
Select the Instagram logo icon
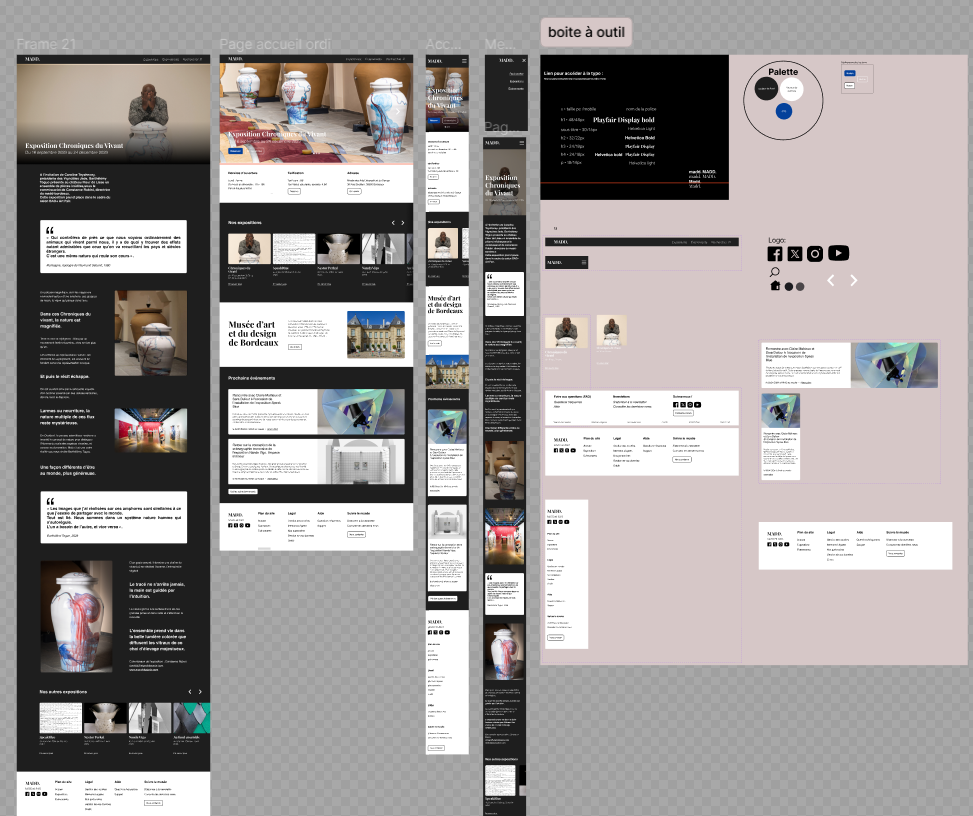pos(815,254)
